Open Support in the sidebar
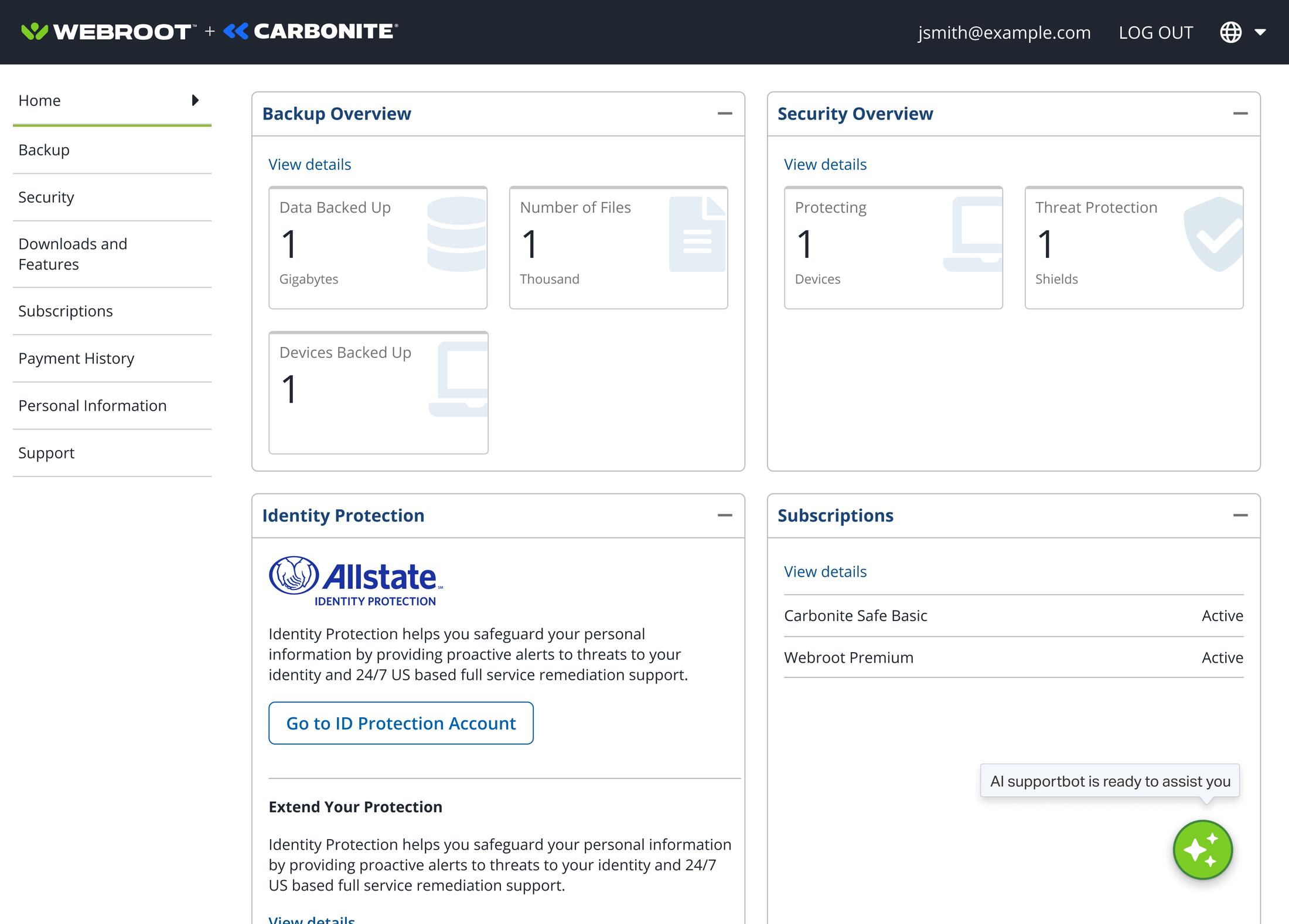Image resolution: width=1289 pixels, height=924 pixels. [112, 453]
